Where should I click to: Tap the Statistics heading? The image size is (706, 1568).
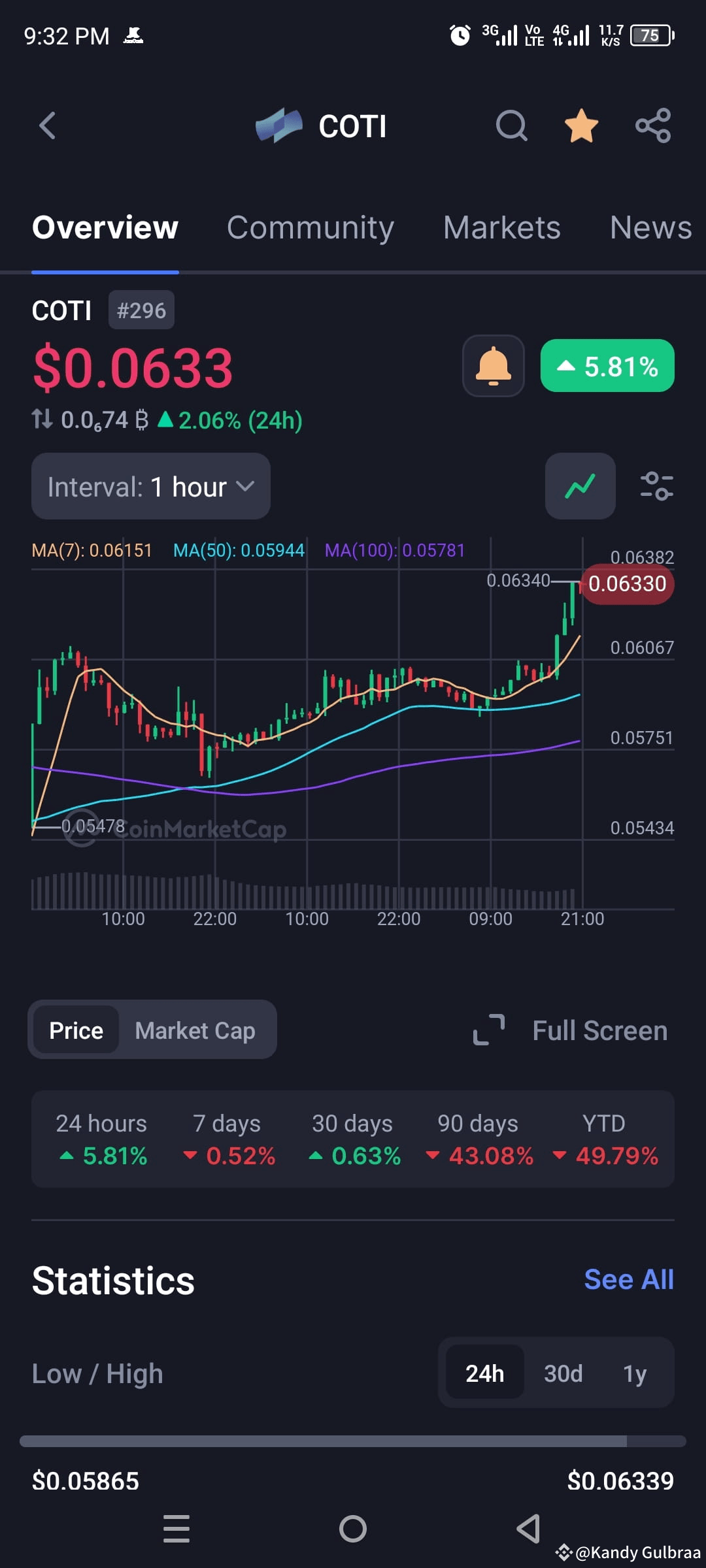[113, 1280]
